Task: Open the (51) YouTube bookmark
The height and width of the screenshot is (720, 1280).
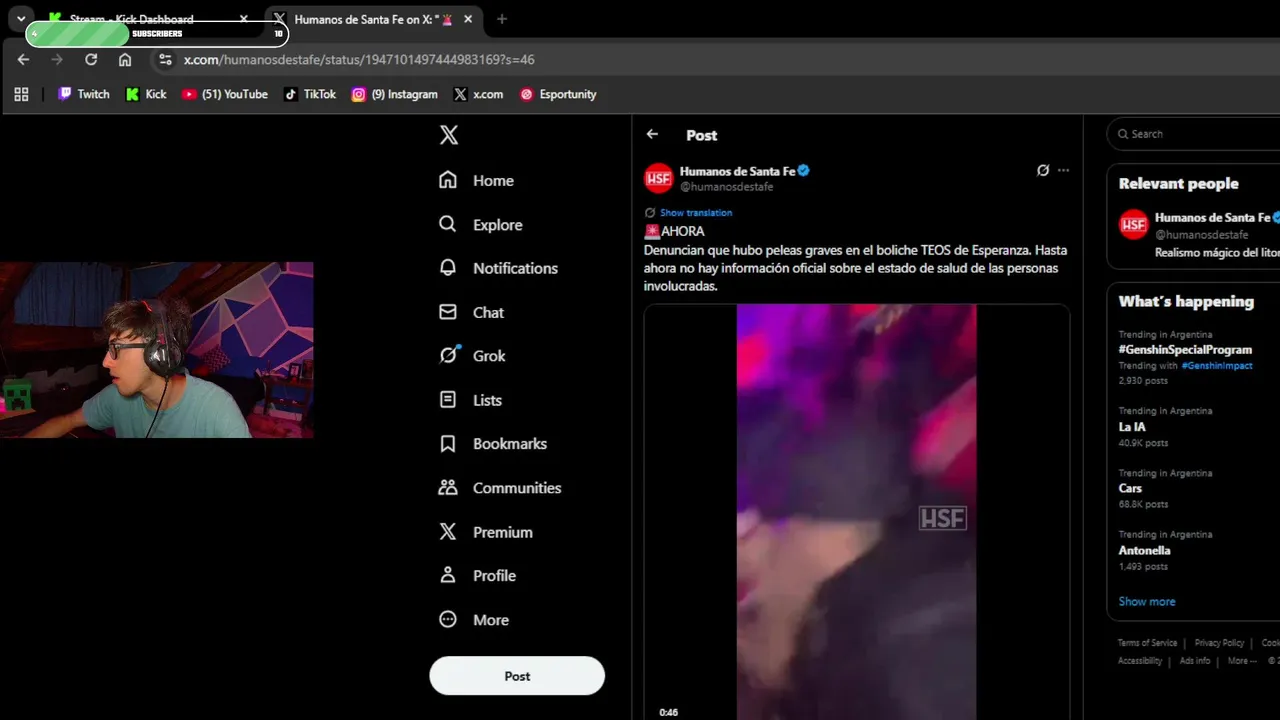Action: point(225,94)
